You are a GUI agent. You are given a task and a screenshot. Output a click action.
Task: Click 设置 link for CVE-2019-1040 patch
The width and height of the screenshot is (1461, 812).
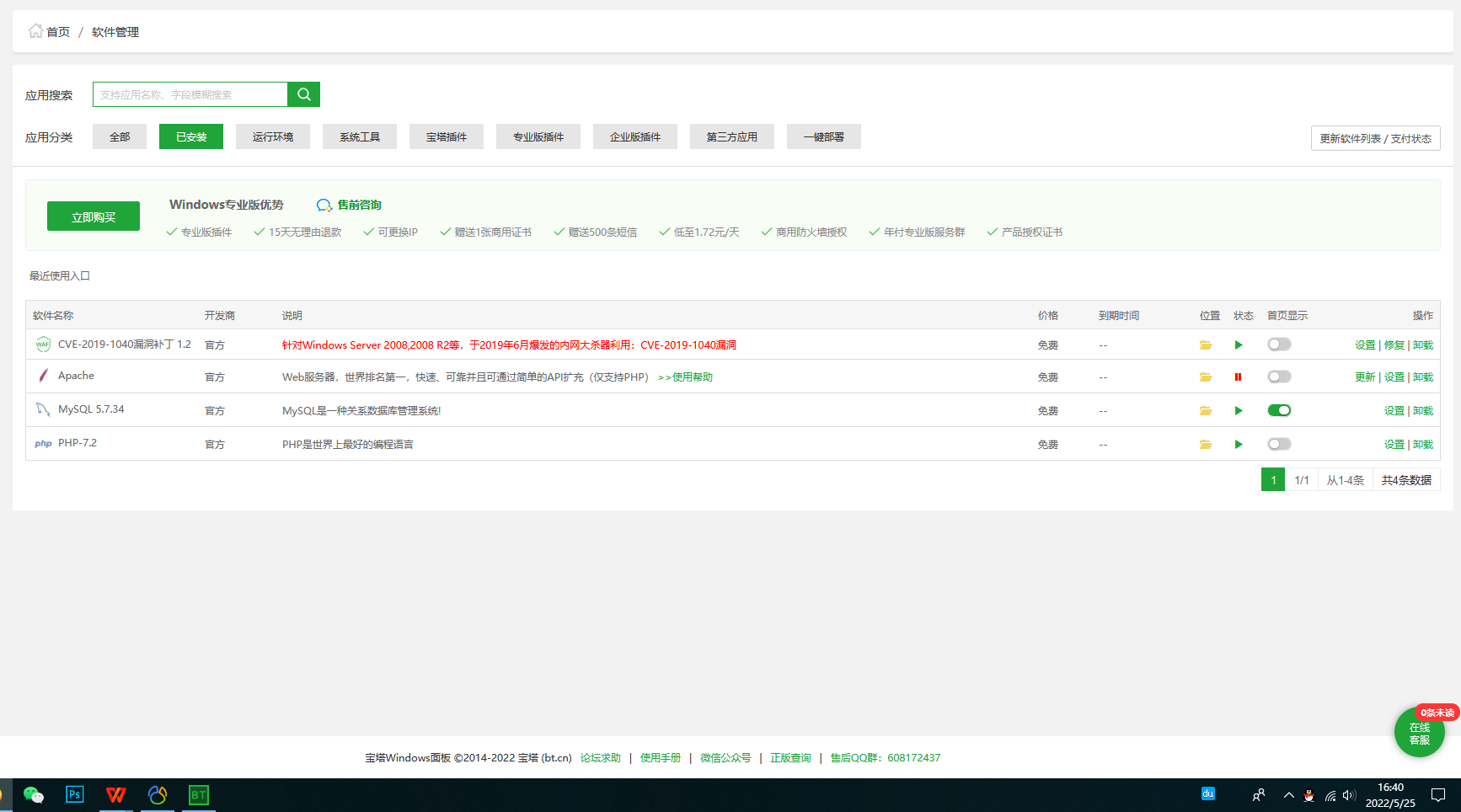coord(1365,345)
